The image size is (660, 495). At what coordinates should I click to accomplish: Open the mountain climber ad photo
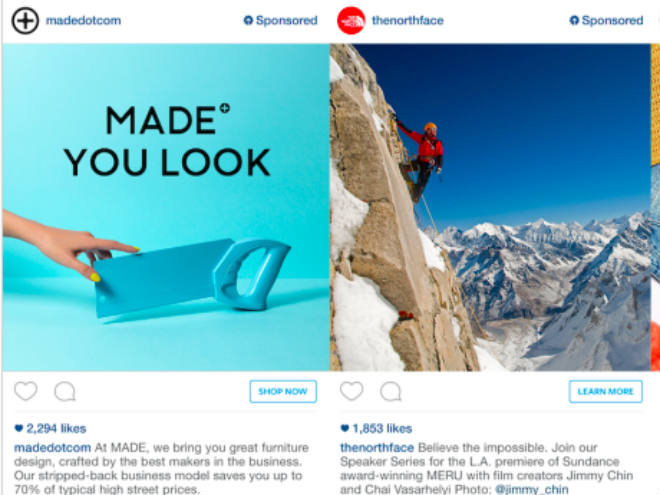pyautogui.click(x=490, y=207)
